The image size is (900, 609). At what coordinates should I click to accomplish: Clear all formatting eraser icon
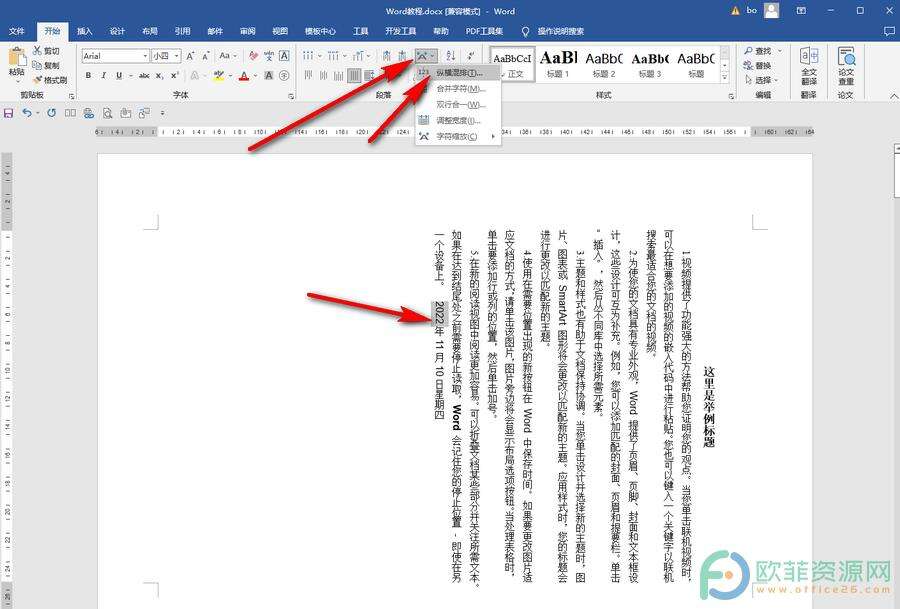[253, 56]
